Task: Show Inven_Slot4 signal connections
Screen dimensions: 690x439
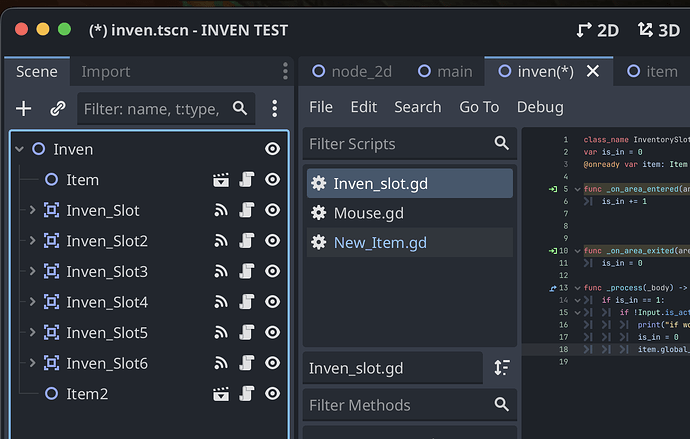Action: pyautogui.click(x=221, y=302)
